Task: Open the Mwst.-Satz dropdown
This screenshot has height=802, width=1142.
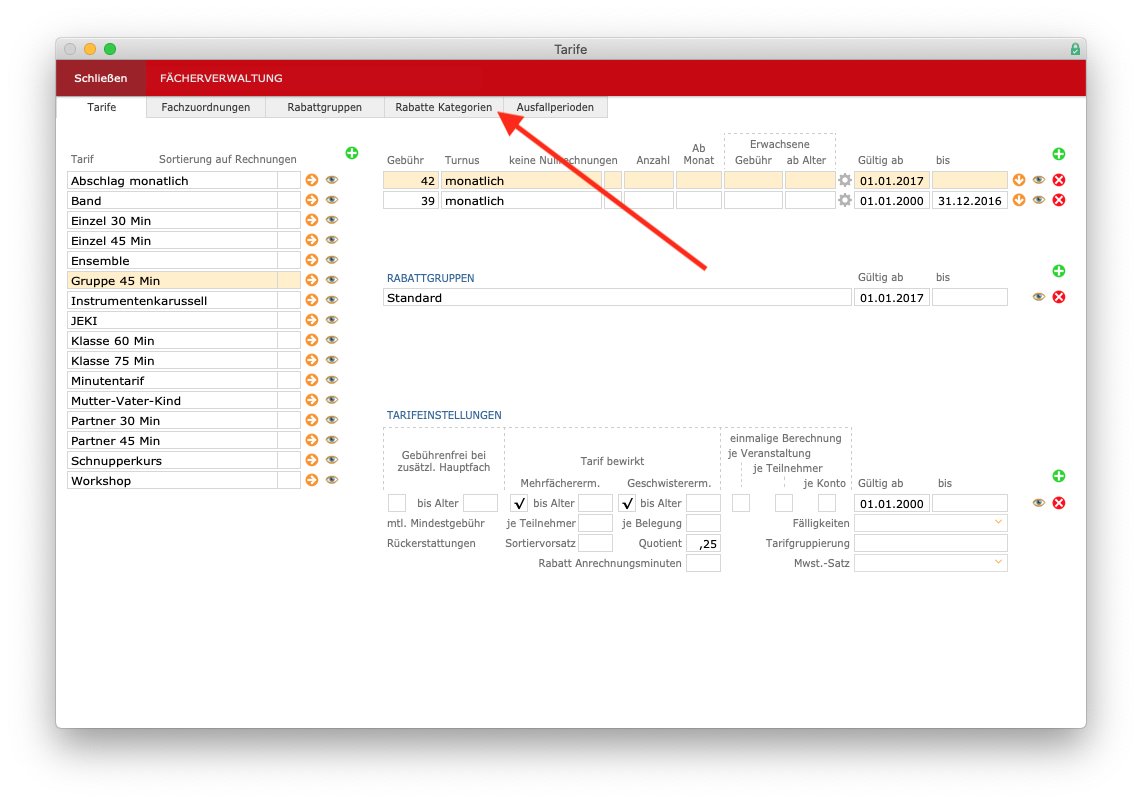Action: click(930, 563)
